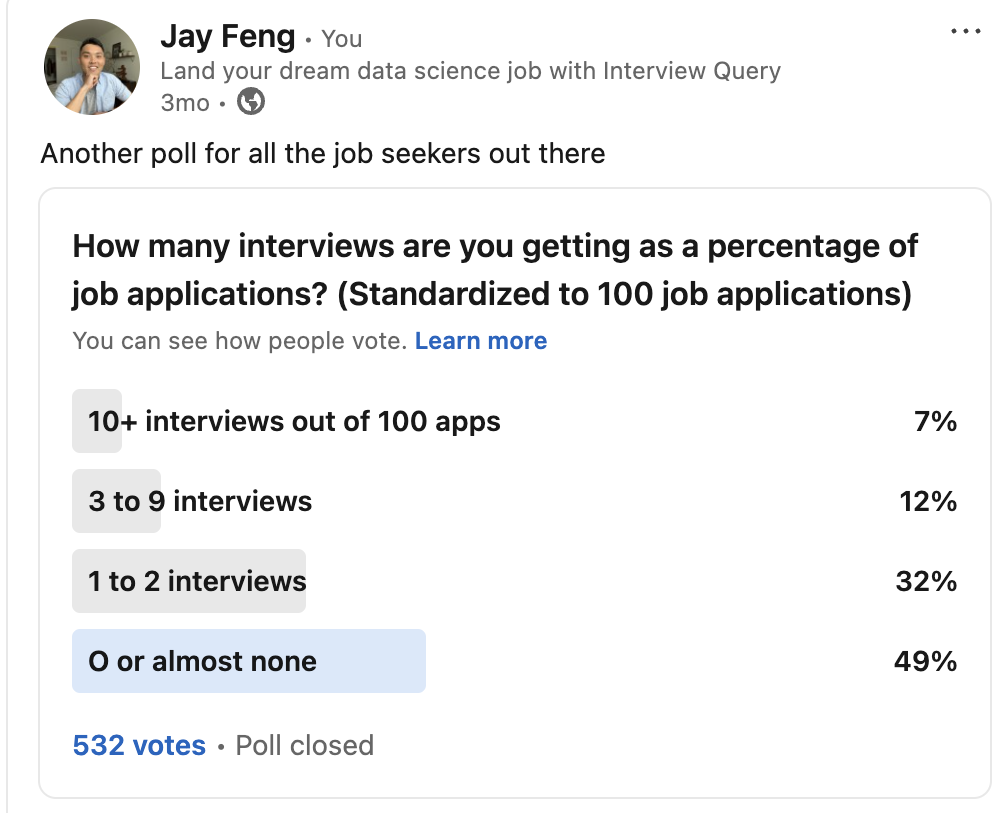Click the 'Another poll for job seekers' text
The image size is (1005, 813).
tap(322, 154)
